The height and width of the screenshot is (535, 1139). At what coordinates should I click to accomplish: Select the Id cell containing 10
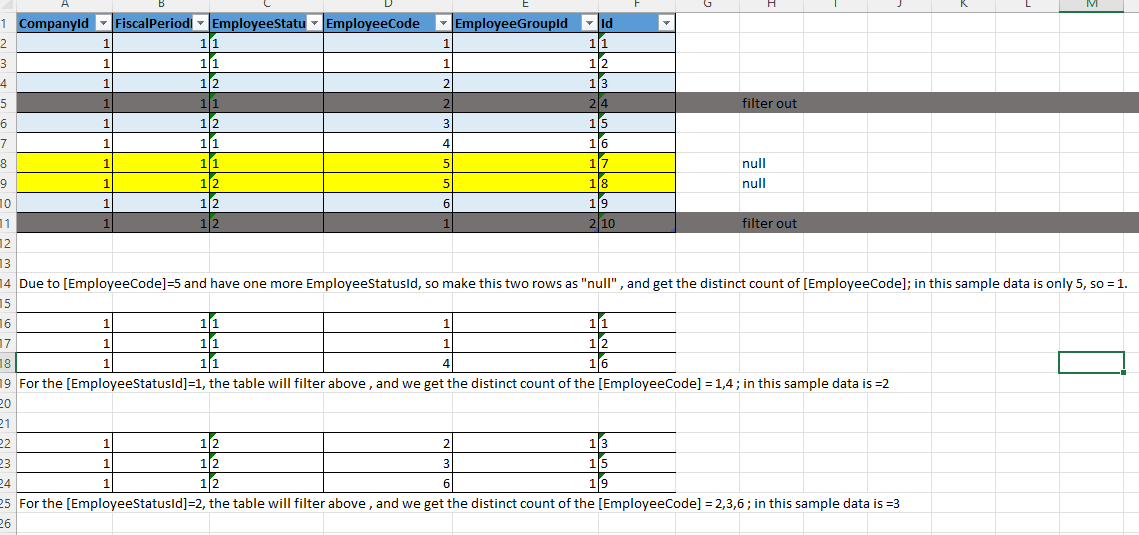(637, 223)
